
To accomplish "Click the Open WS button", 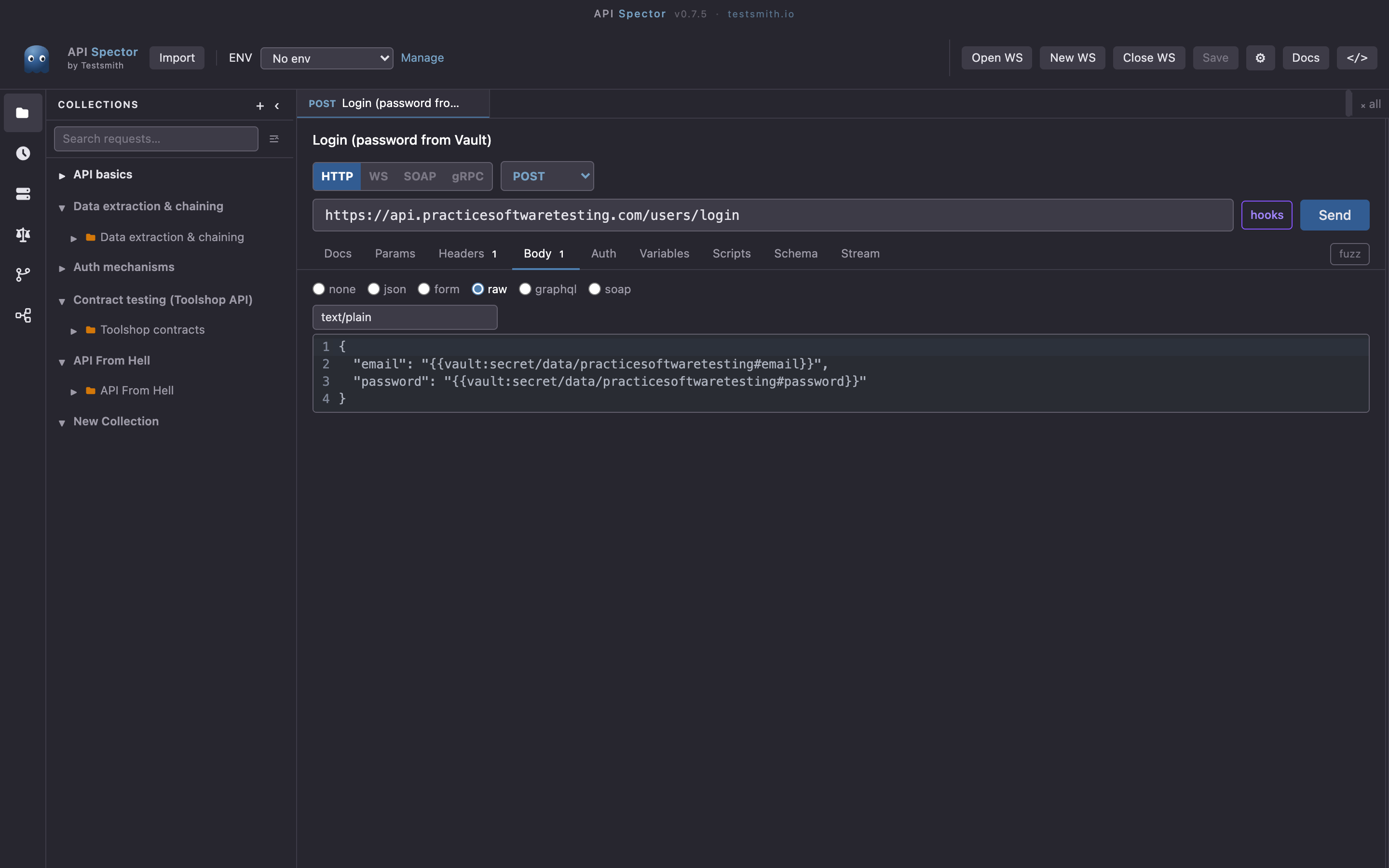I will [x=996, y=58].
